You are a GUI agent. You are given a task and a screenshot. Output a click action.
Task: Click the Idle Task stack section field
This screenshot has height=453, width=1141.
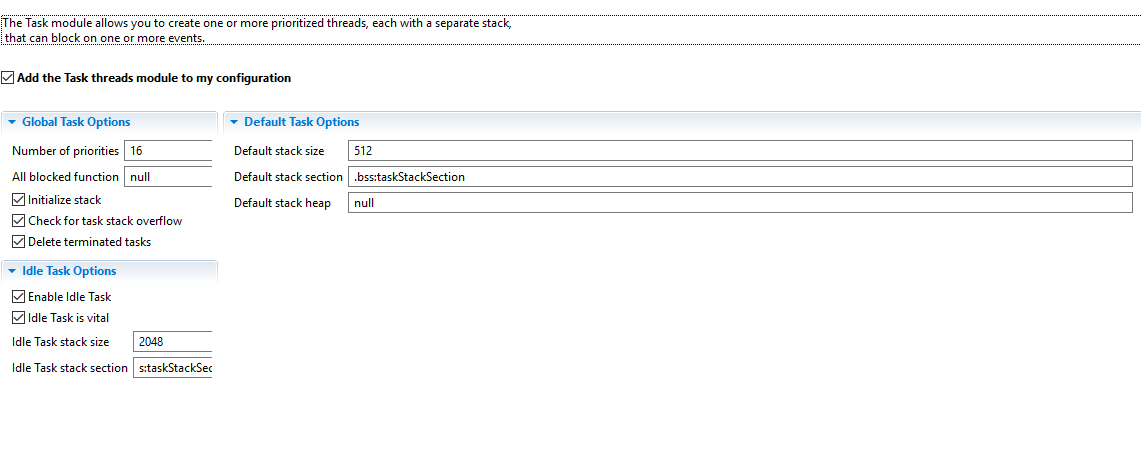click(x=172, y=368)
